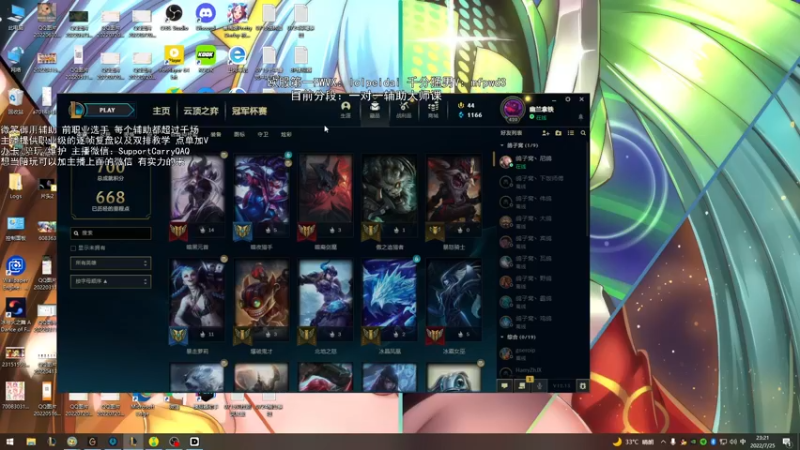
Task: Switch to 云顶之弈 tab
Action: (201, 111)
